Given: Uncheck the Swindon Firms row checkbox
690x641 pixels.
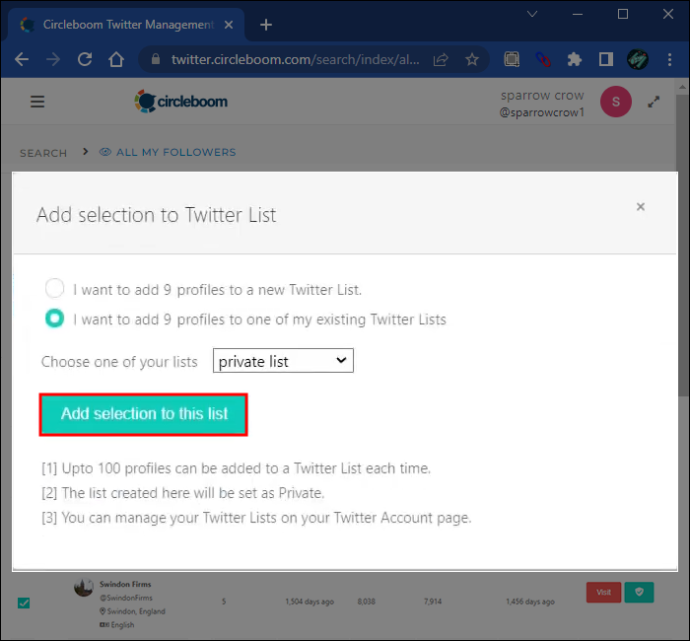Looking at the screenshot, I should [24, 603].
